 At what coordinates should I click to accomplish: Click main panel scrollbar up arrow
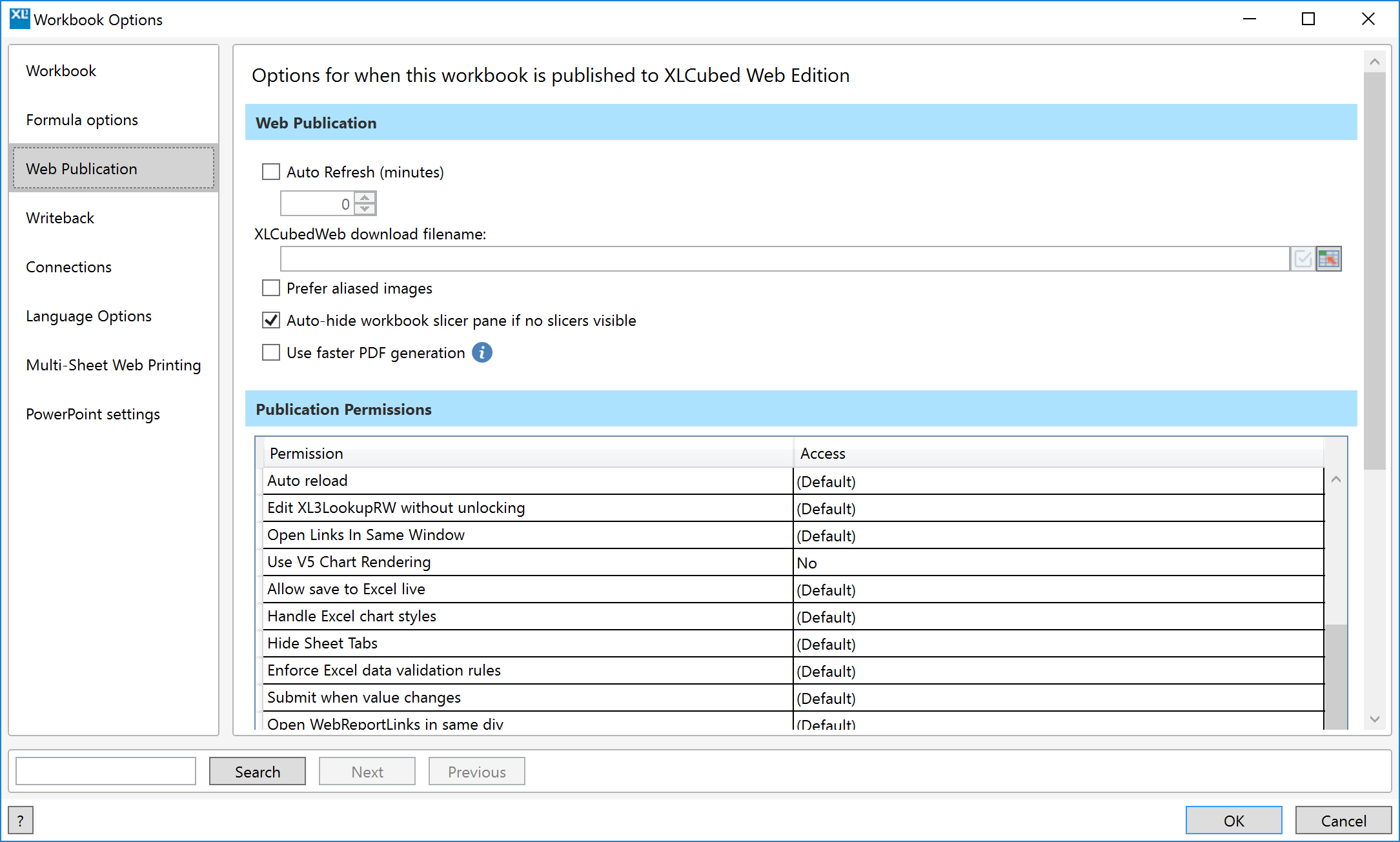point(1375,62)
